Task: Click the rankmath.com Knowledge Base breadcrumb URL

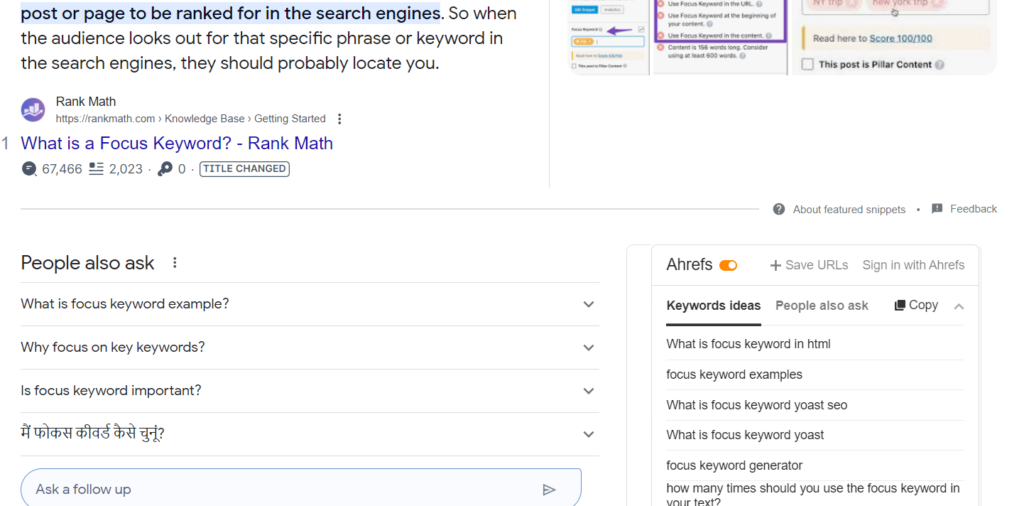Action: 190,119
